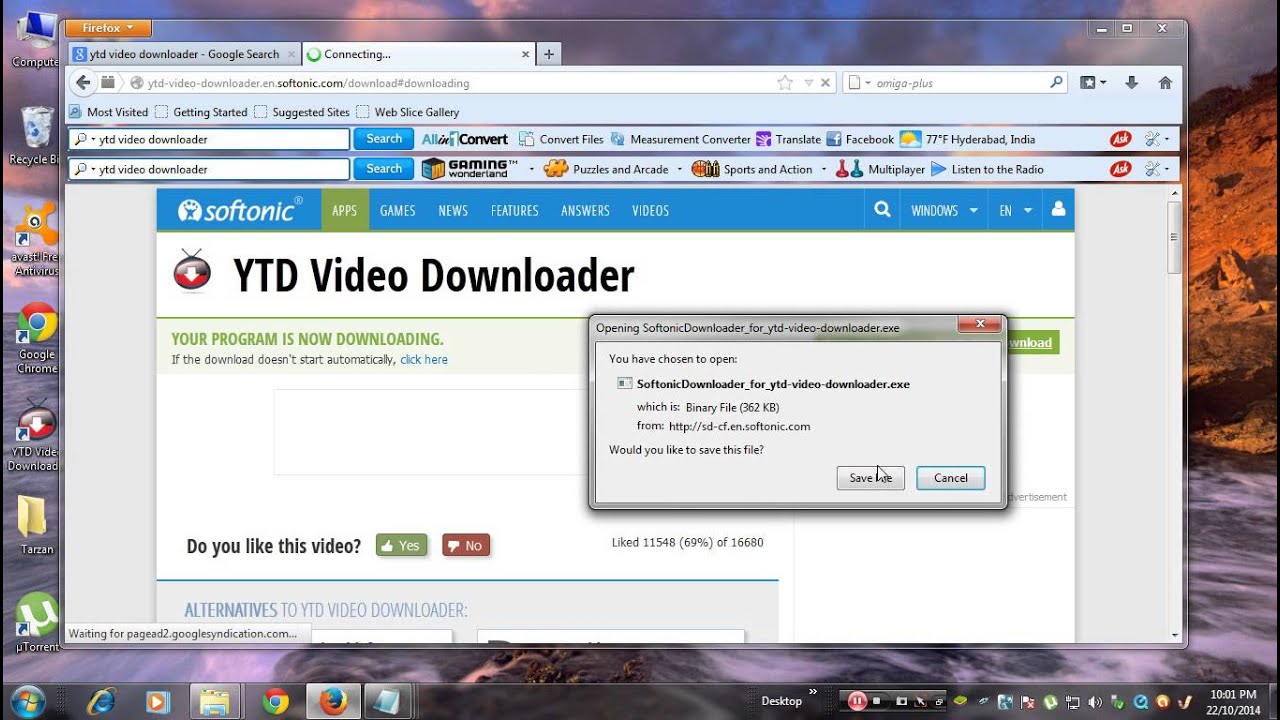Image resolution: width=1280 pixels, height=720 pixels.
Task: Click the bookmark star in address bar
Action: 785,83
